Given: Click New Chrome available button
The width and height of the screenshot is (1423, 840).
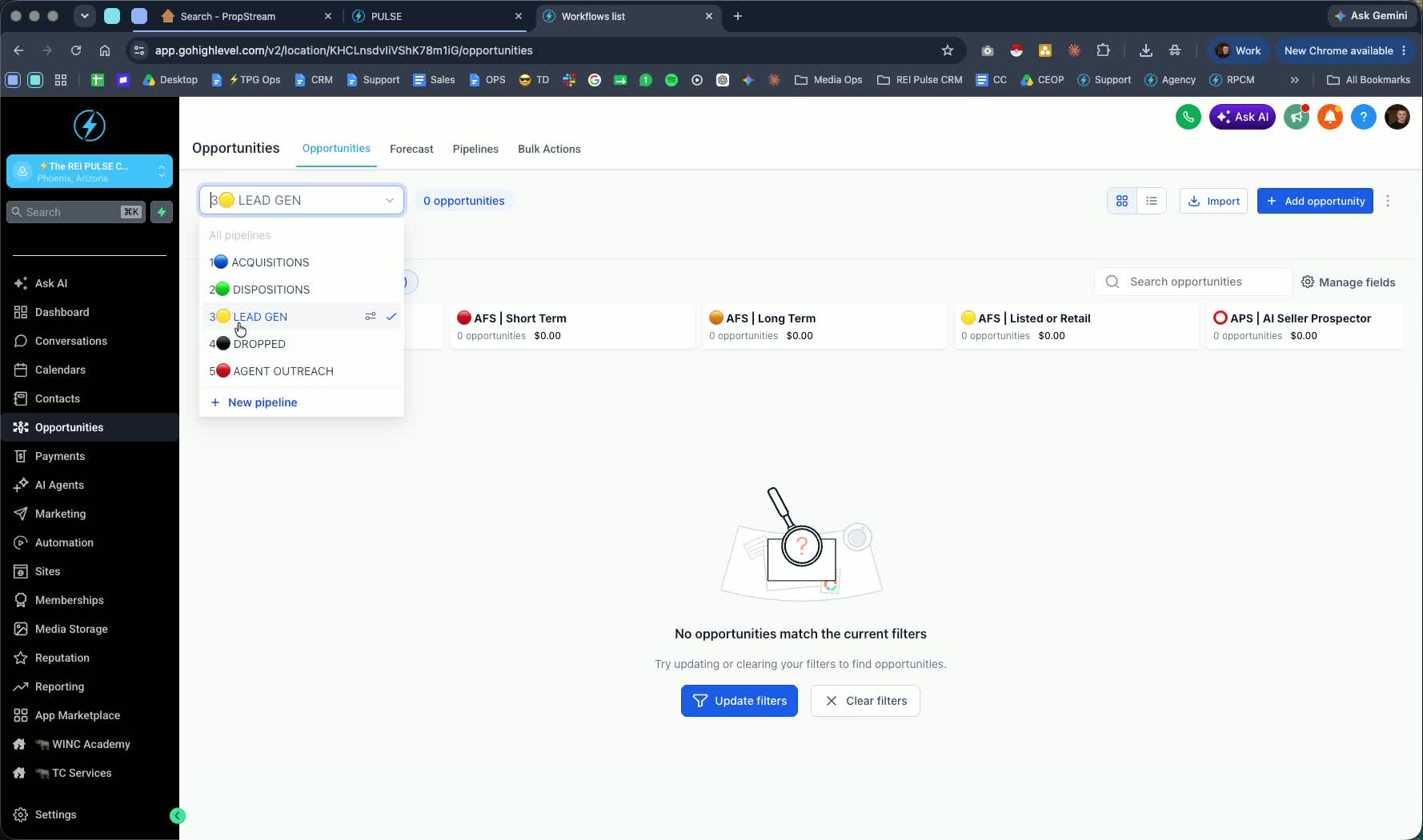Looking at the screenshot, I should coord(1345,50).
